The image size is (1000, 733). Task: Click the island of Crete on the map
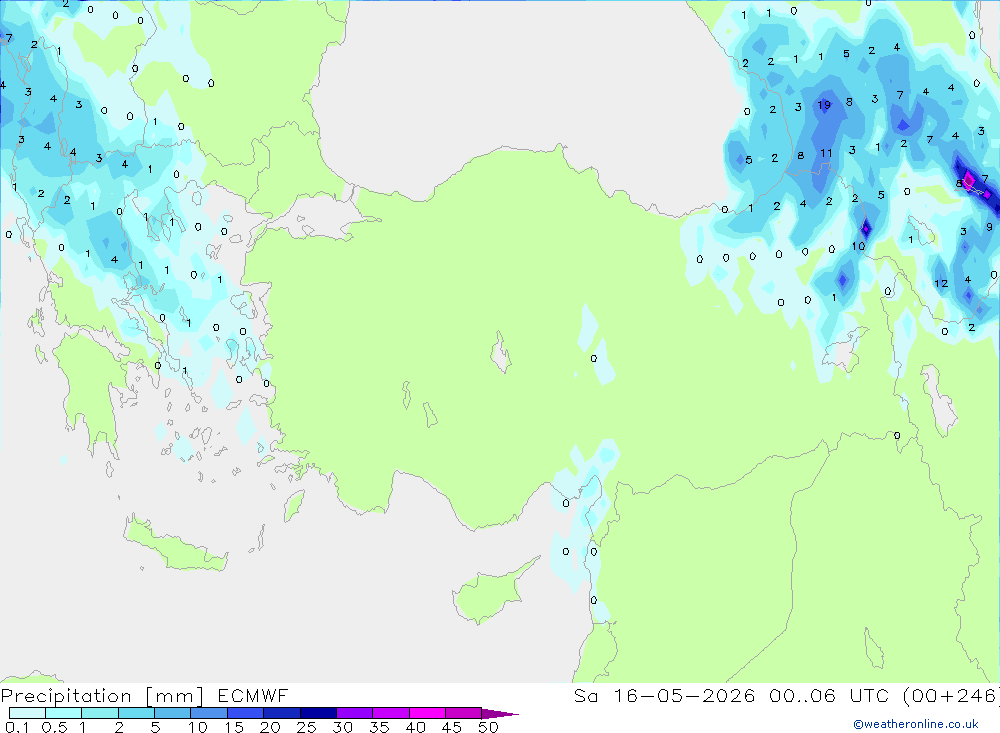pyautogui.click(x=175, y=545)
